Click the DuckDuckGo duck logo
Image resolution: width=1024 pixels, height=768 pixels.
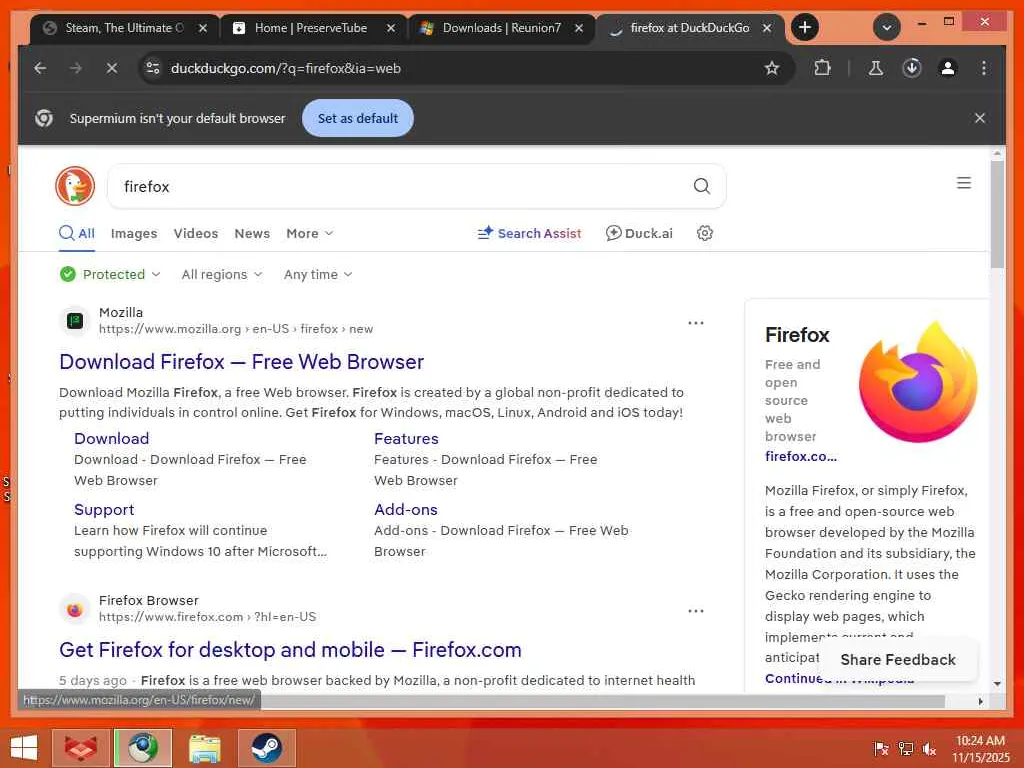tap(75, 186)
